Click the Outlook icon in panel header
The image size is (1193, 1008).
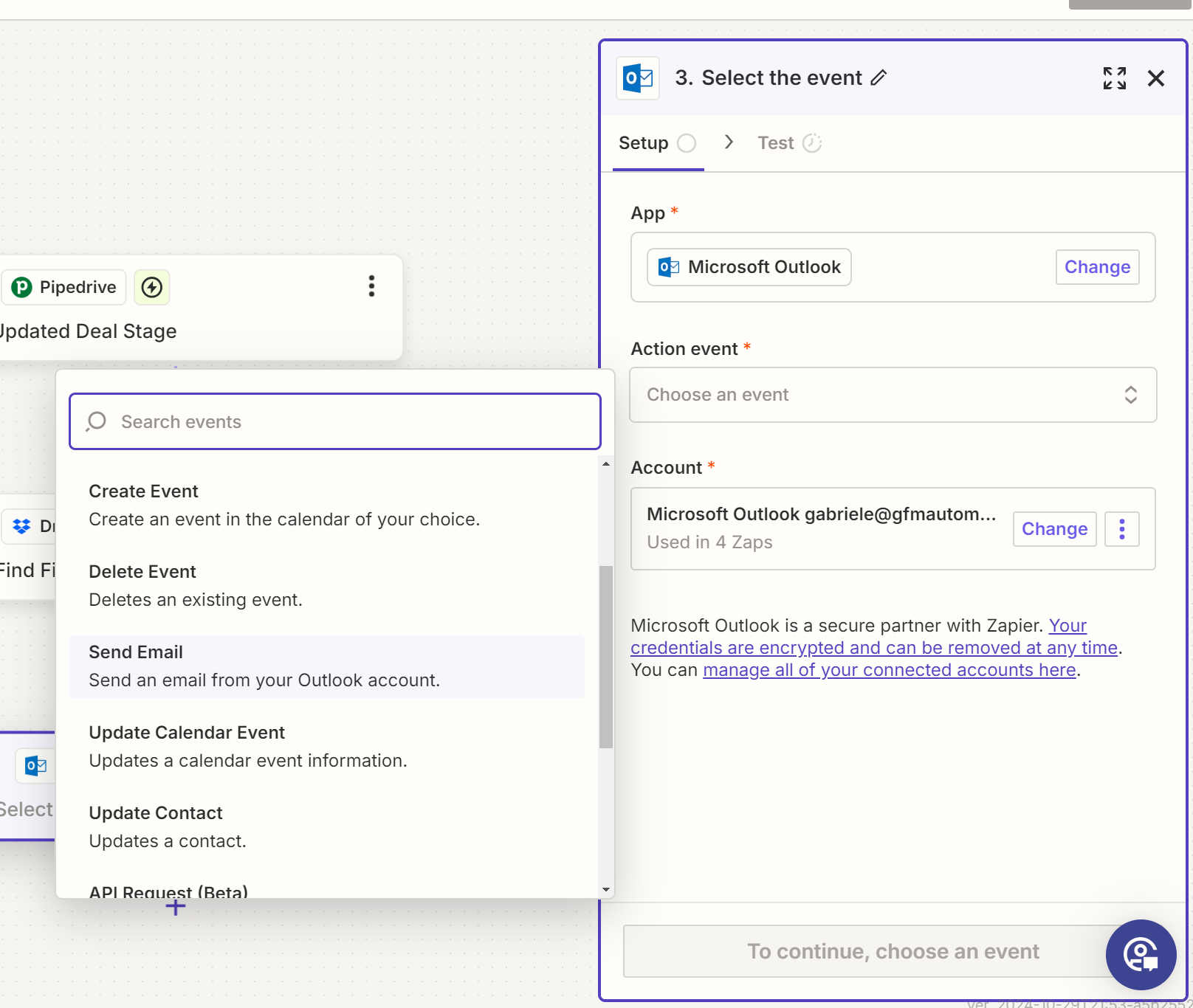638,78
